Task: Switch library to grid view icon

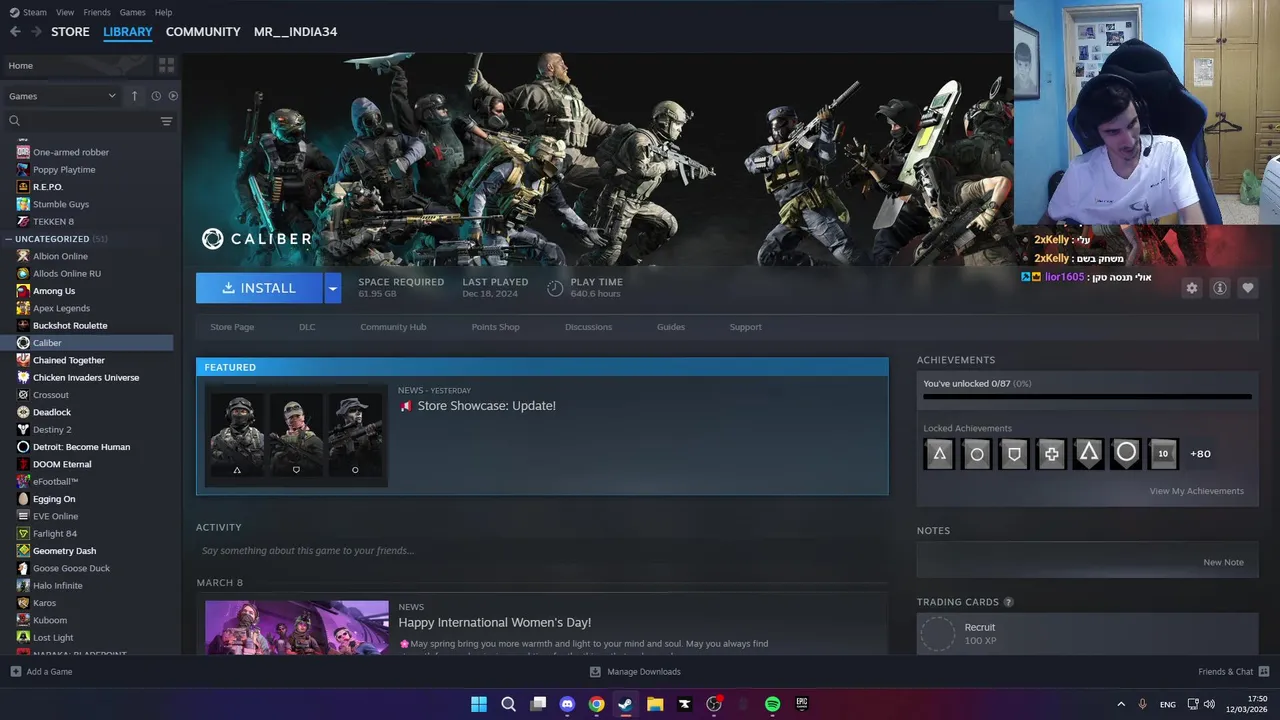Action: (166, 65)
